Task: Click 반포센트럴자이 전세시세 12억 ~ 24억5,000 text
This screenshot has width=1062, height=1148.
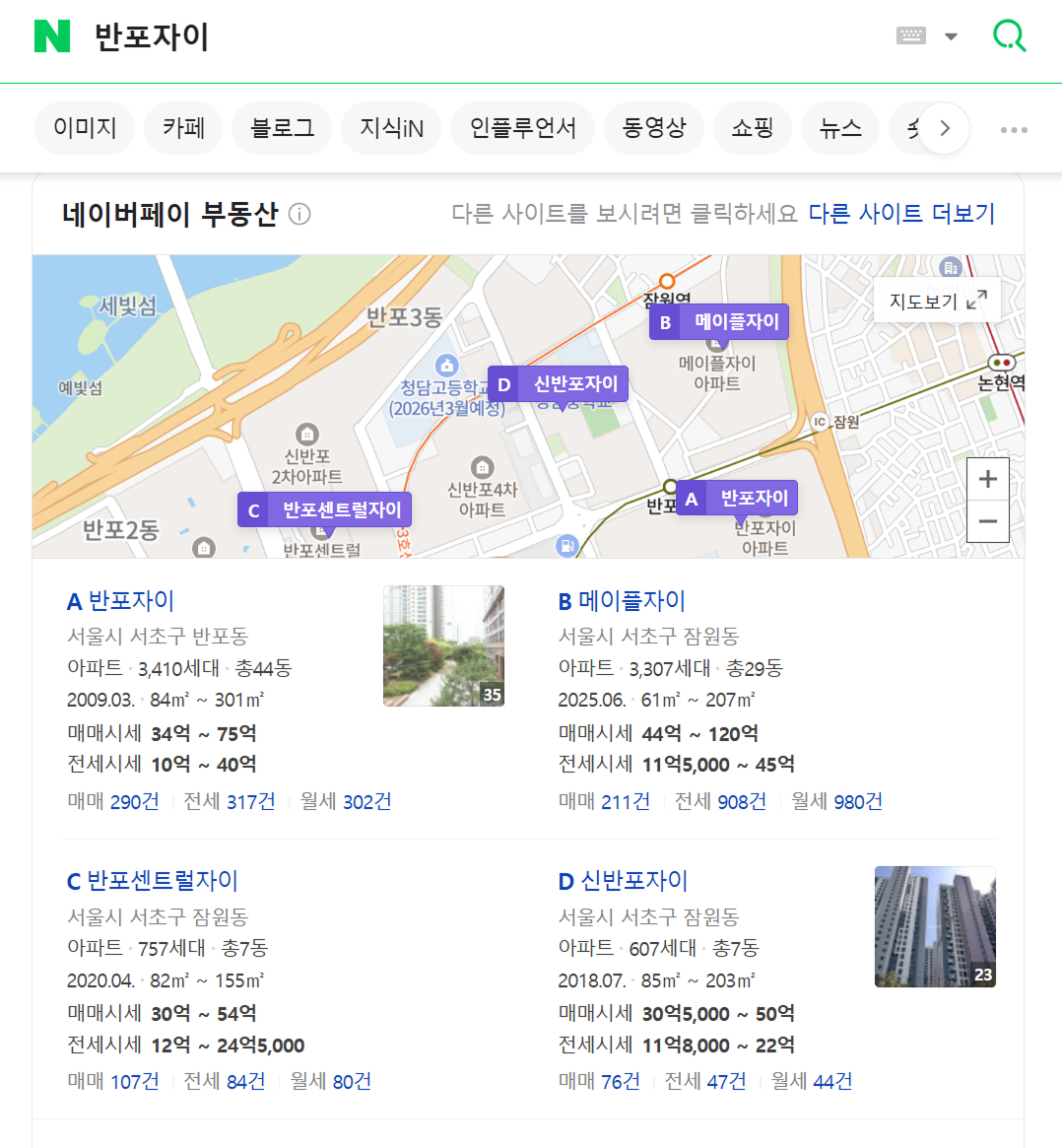Action: pyautogui.click(x=186, y=1045)
